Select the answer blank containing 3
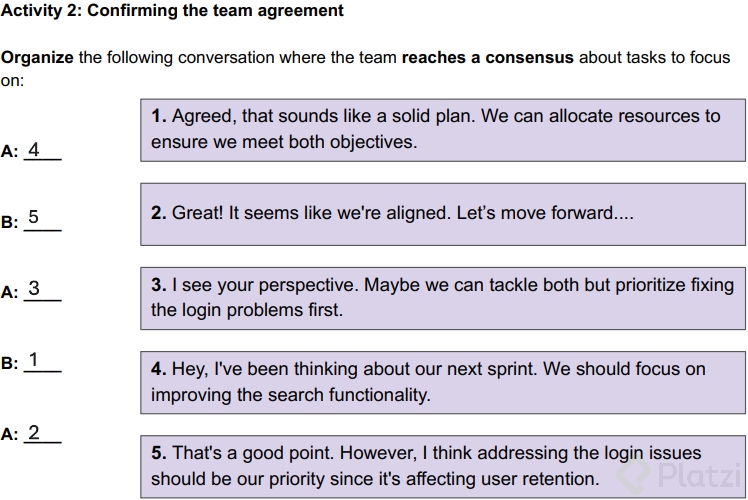Screen dimensions: 748x500 (41, 291)
